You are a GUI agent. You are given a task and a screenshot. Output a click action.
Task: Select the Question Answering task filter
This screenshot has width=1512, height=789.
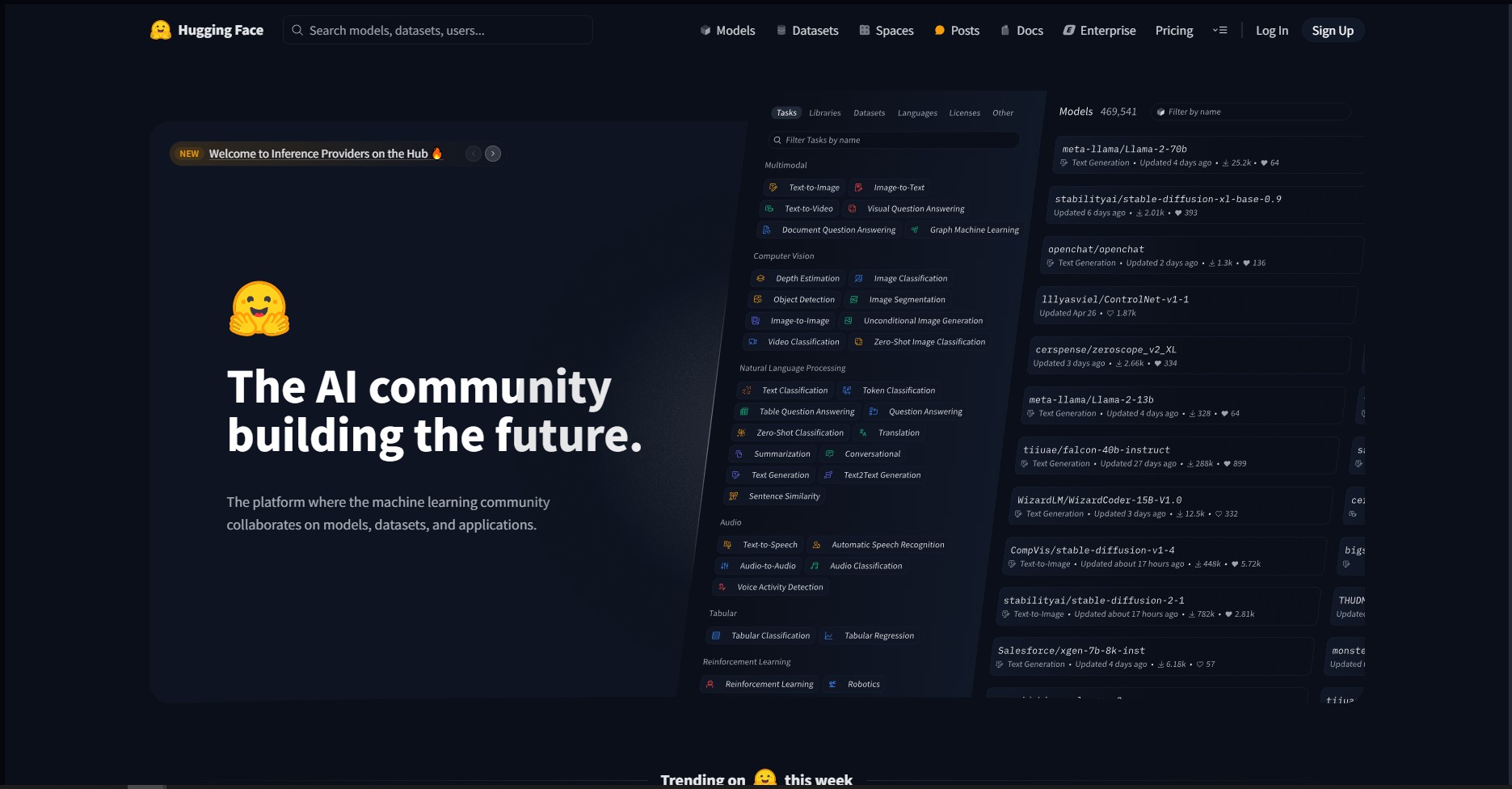tap(915, 411)
